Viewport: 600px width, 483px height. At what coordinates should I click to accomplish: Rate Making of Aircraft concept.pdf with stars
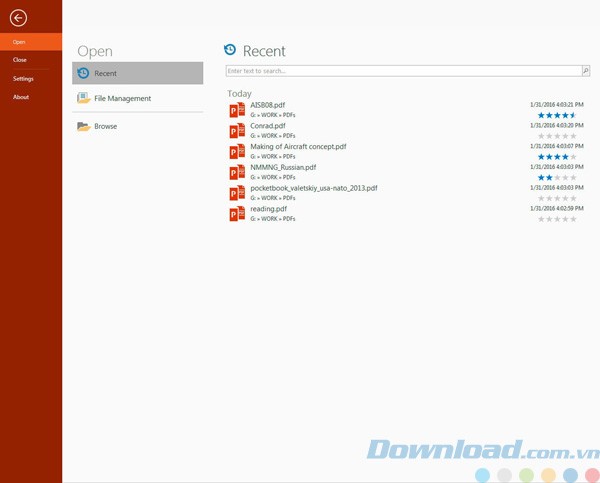click(x=557, y=157)
